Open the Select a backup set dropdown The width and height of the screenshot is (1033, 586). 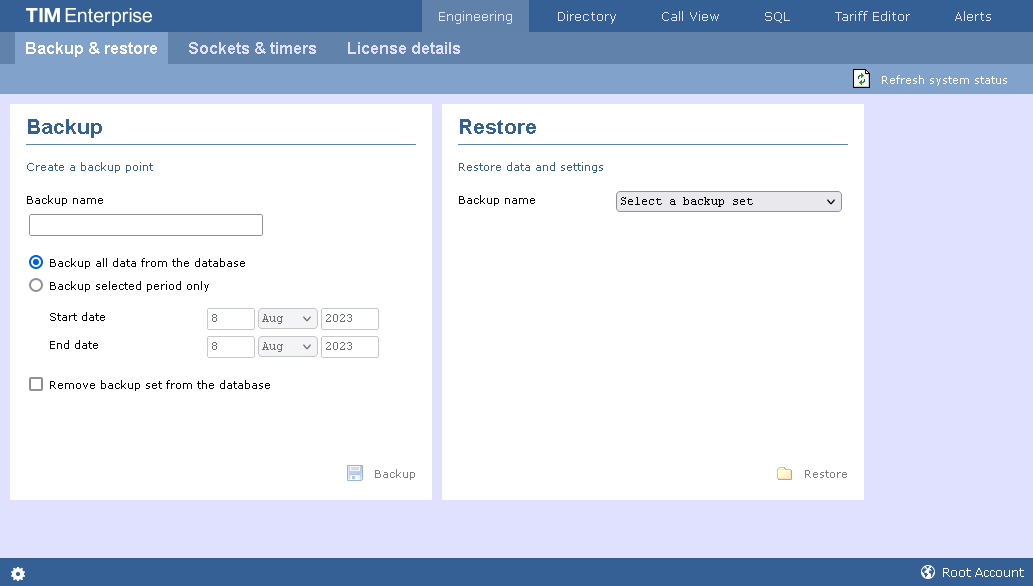728,202
